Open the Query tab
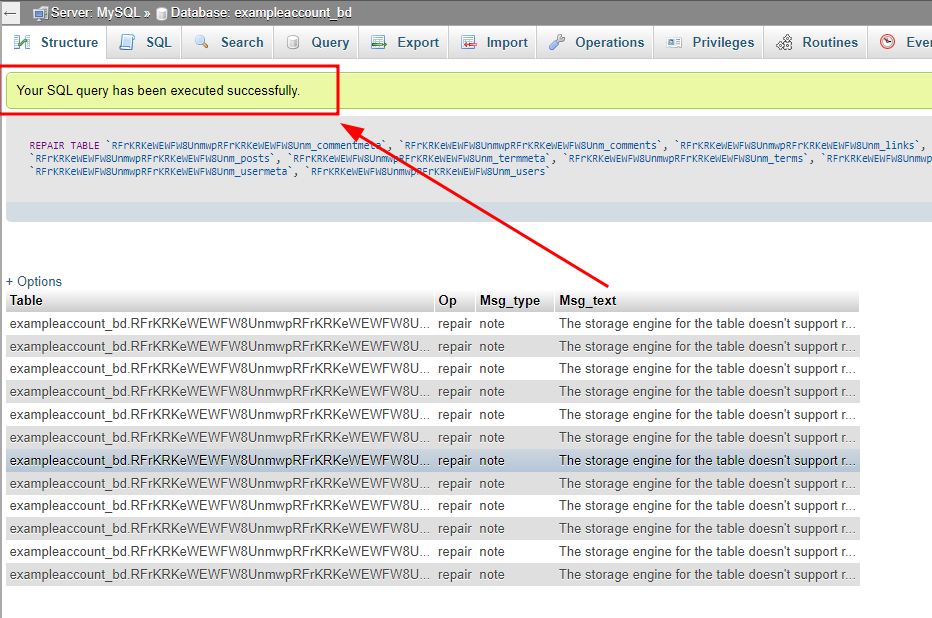The width and height of the screenshot is (932, 618). [329, 42]
